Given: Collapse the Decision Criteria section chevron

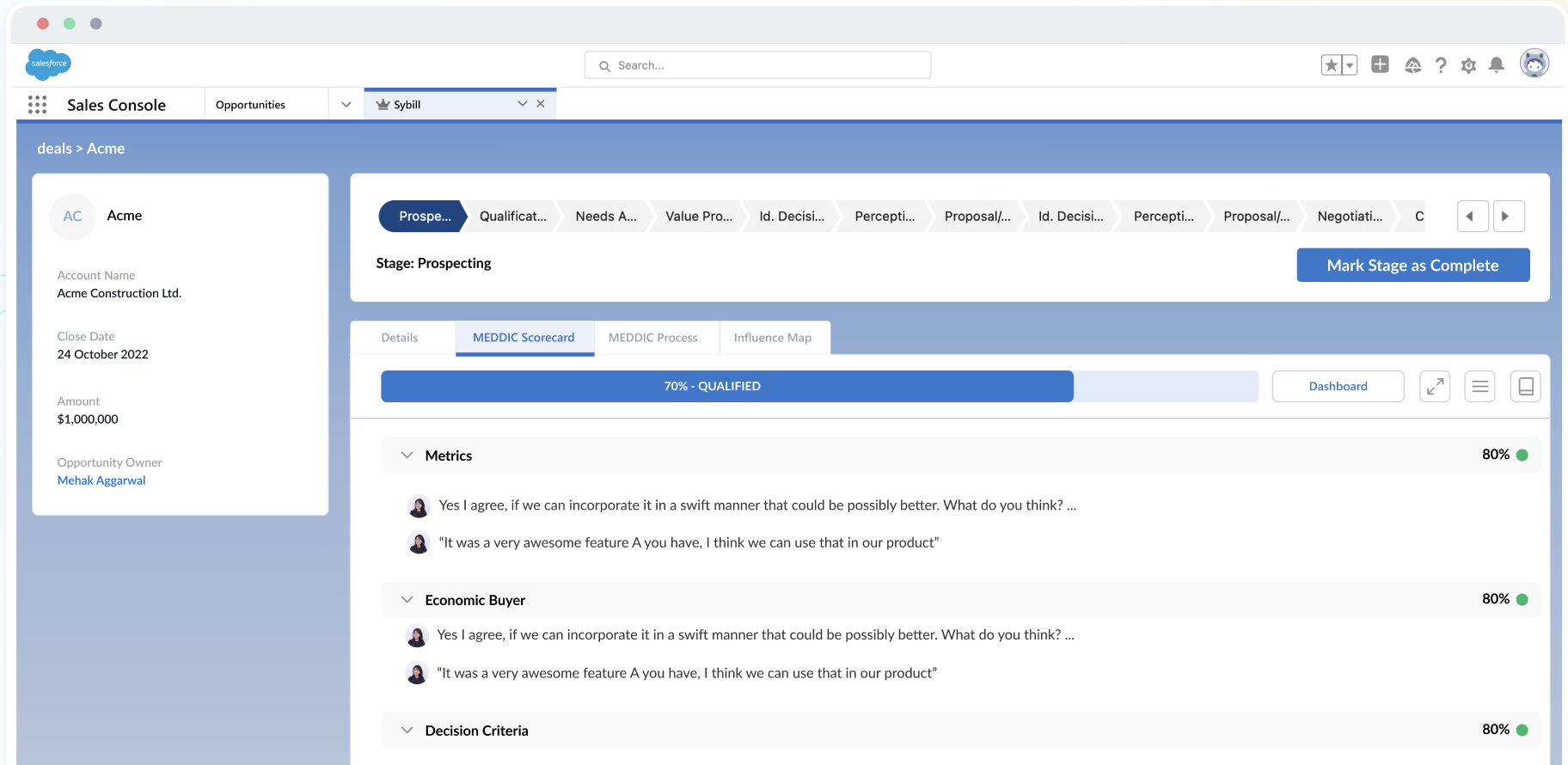Looking at the screenshot, I should 407,731.
